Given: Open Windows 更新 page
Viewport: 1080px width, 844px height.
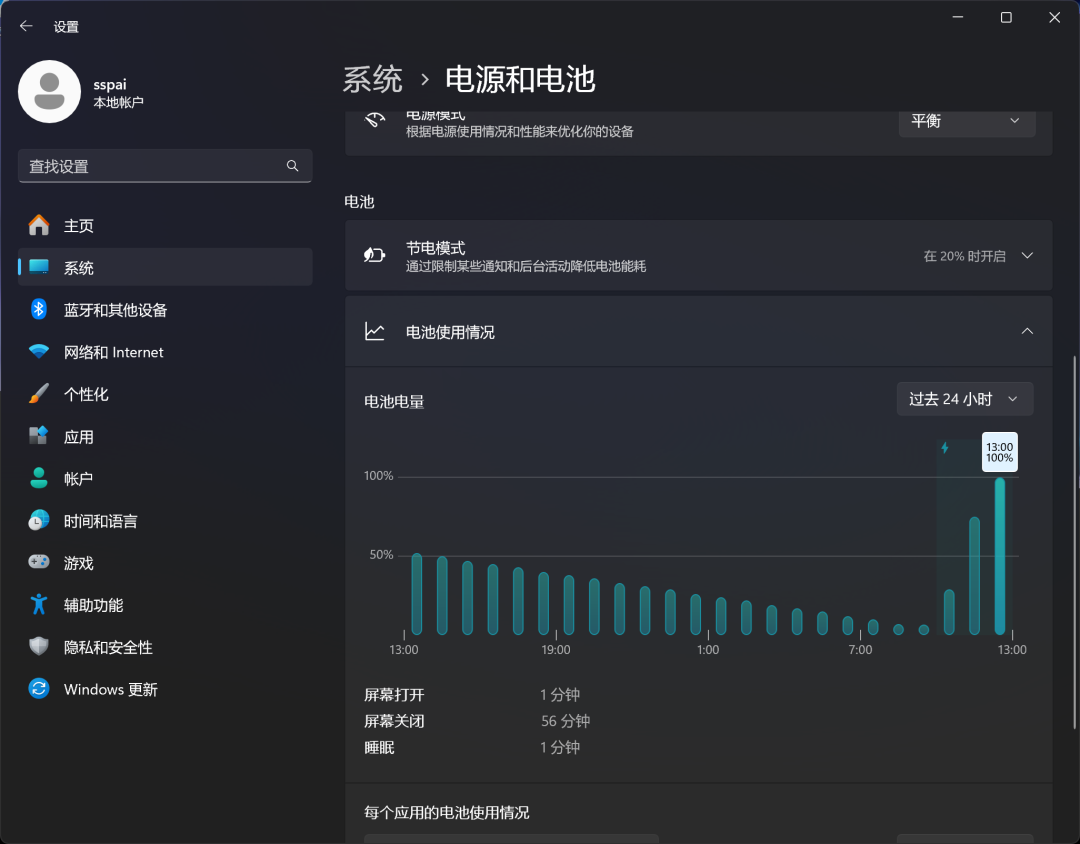Looking at the screenshot, I should coord(165,688).
